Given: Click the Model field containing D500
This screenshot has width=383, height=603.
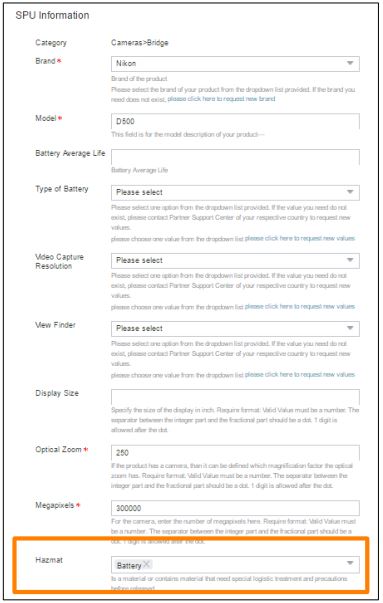Looking at the screenshot, I should coord(235,121).
